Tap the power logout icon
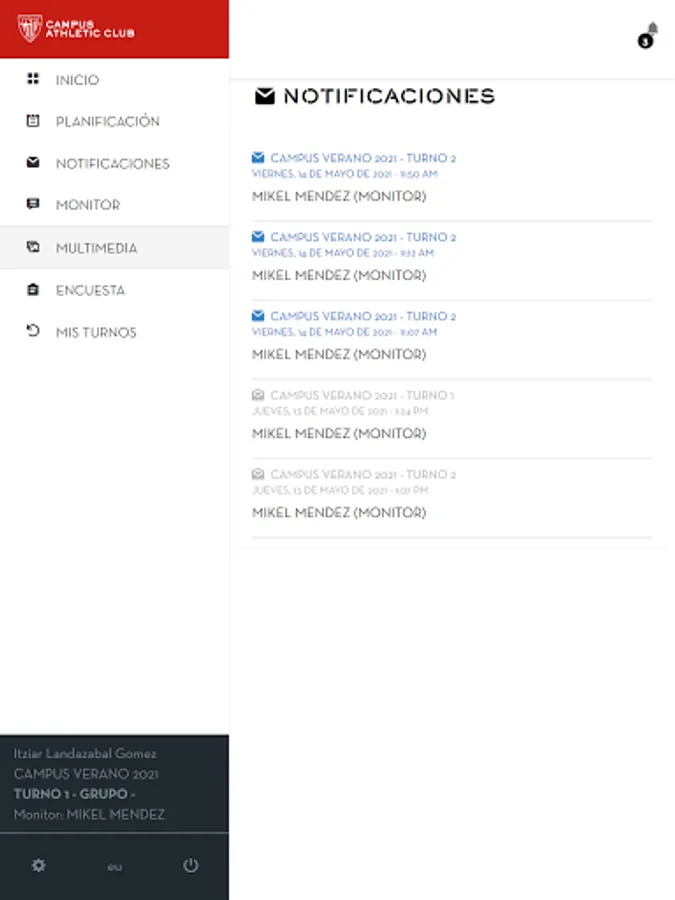Screen dimensions: 675x900 (x=191, y=865)
